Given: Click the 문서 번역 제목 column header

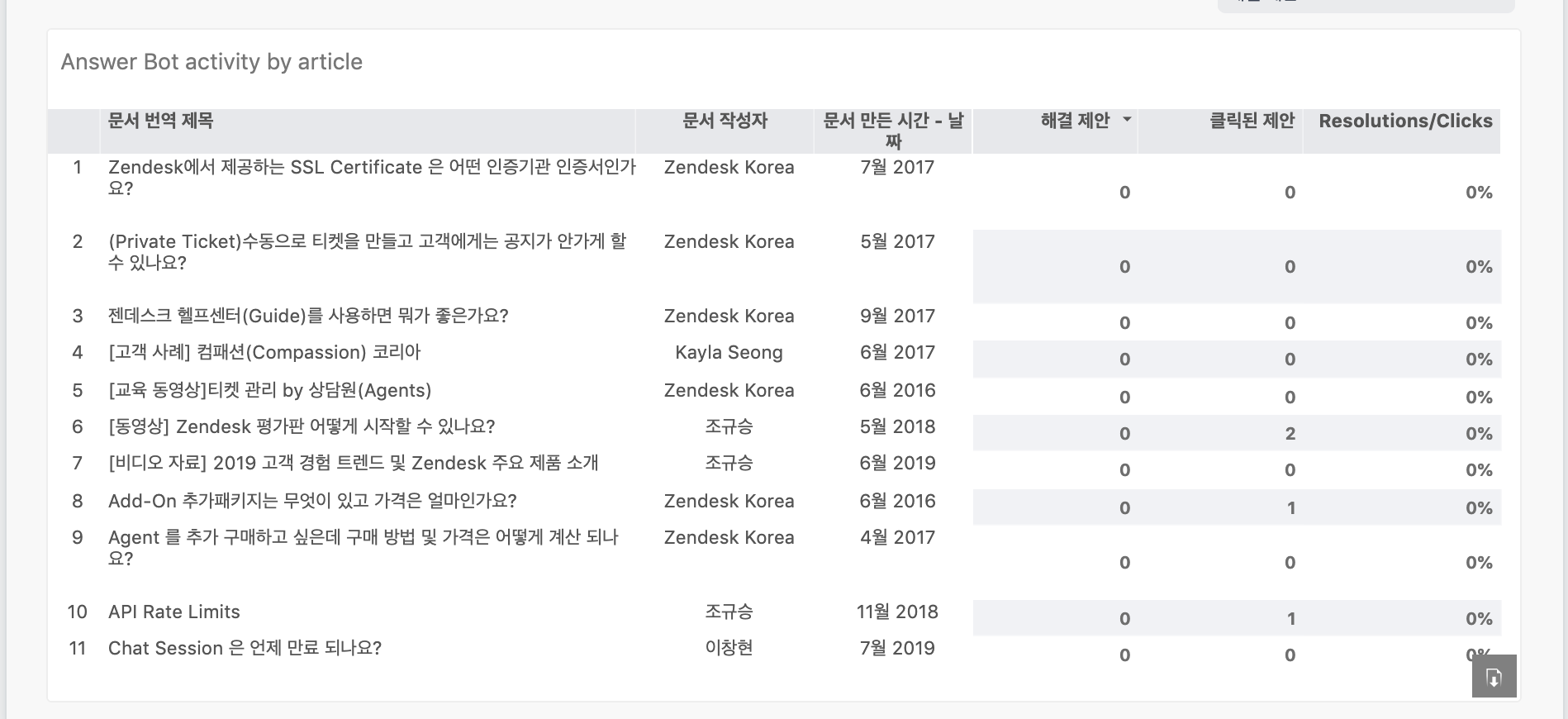Looking at the screenshot, I should [161, 121].
